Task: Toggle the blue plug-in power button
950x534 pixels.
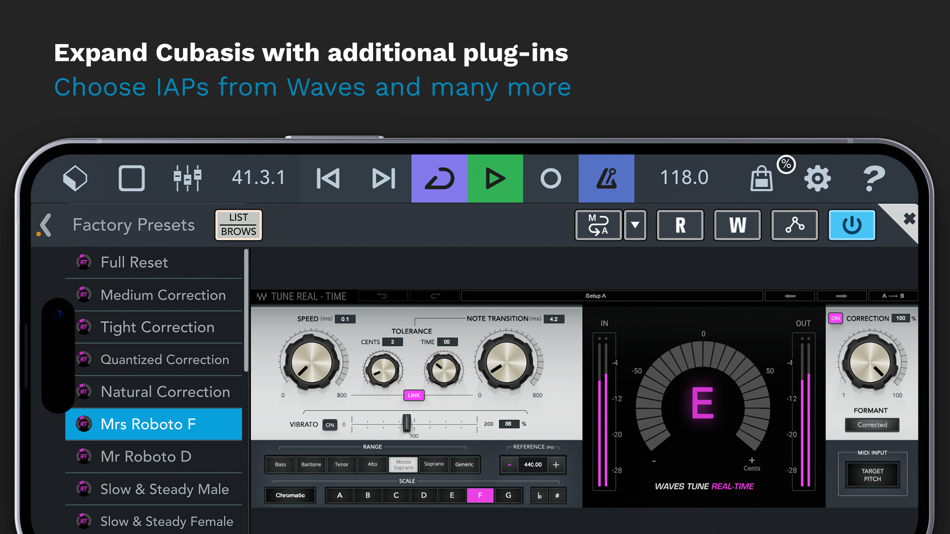Action: click(x=852, y=225)
